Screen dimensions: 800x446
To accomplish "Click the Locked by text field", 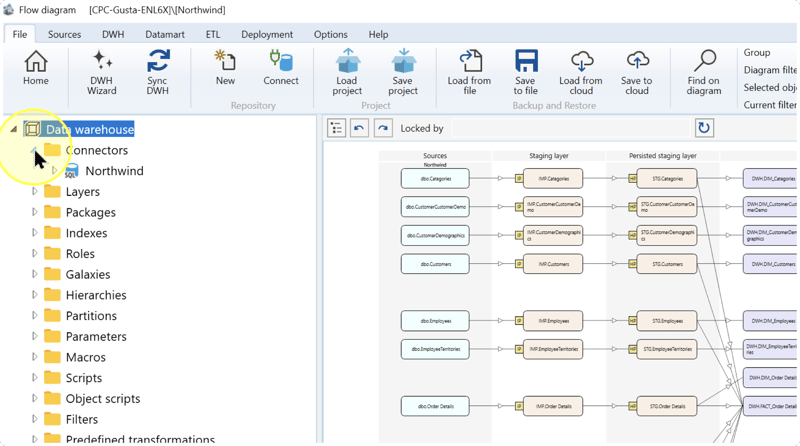I will [x=570, y=128].
